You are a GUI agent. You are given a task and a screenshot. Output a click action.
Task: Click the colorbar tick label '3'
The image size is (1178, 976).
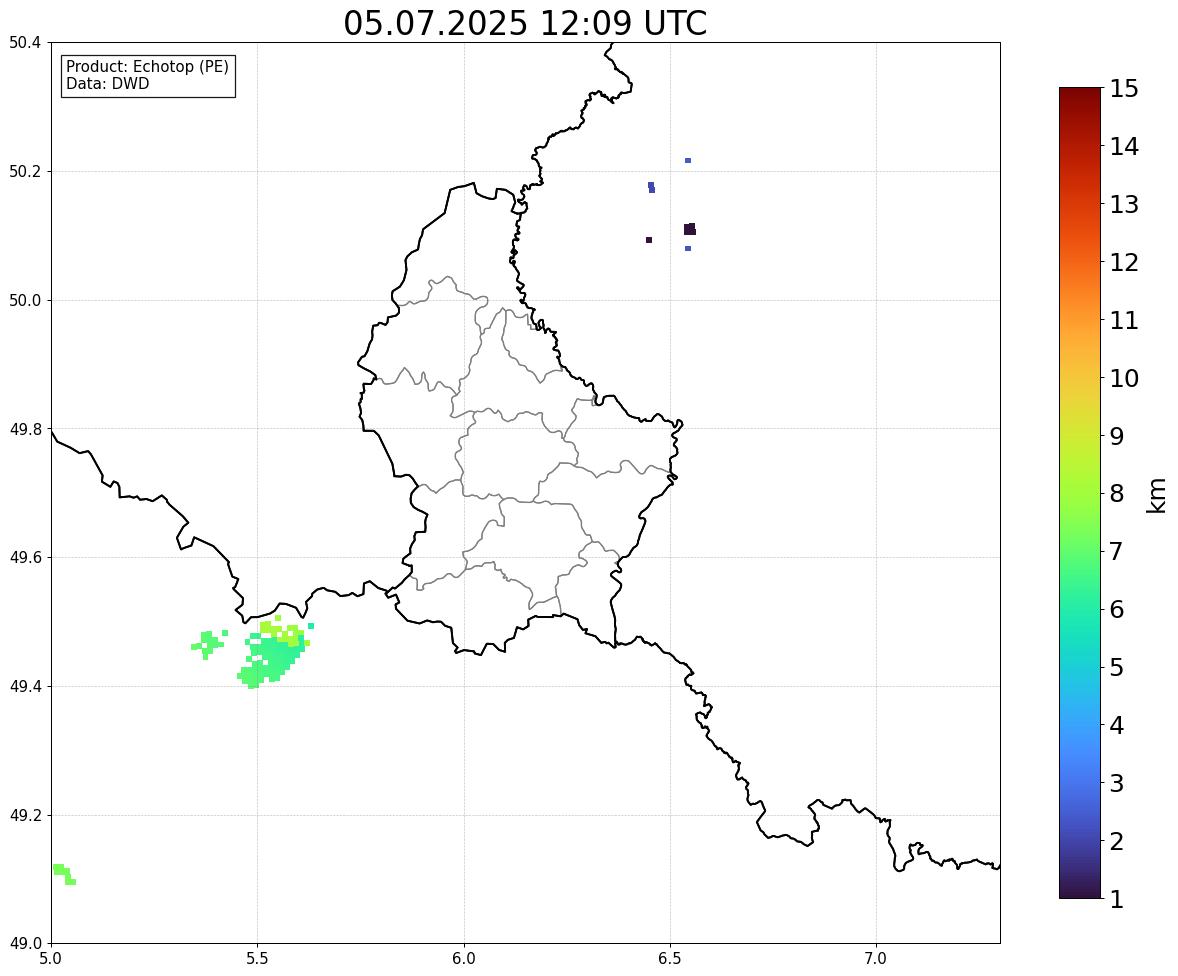pos(1116,783)
